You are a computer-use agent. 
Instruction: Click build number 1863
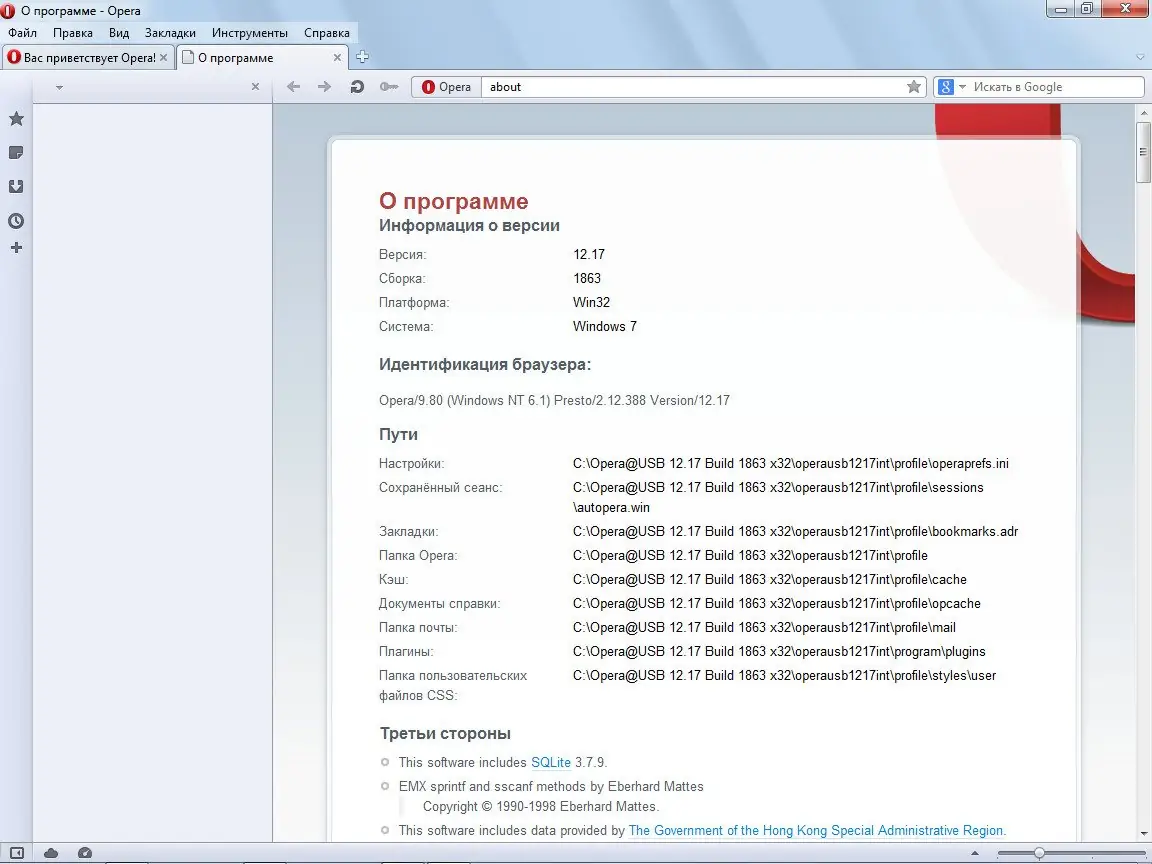click(x=587, y=278)
